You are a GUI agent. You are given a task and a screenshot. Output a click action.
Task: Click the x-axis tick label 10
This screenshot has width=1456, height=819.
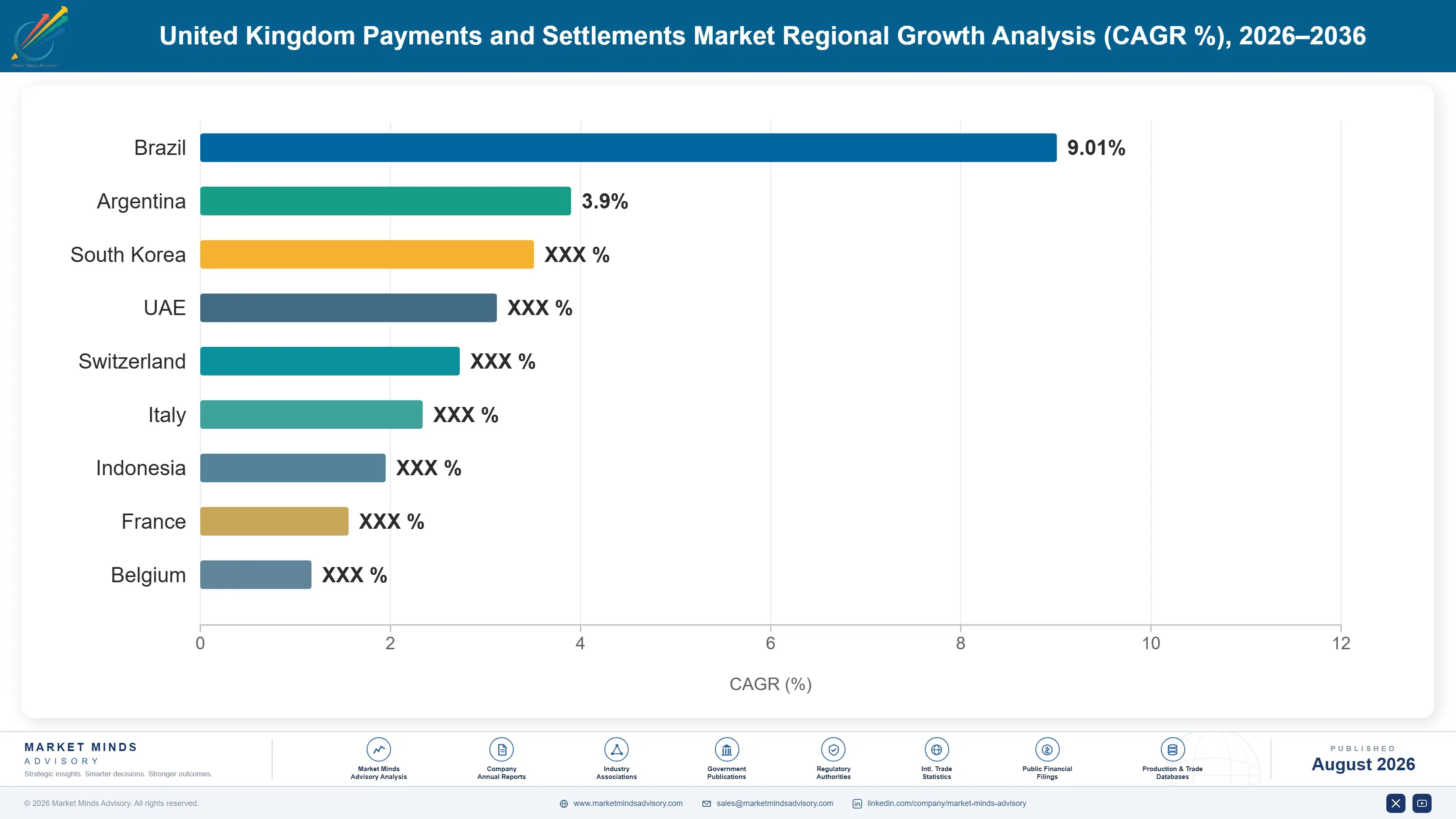tap(1151, 643)
